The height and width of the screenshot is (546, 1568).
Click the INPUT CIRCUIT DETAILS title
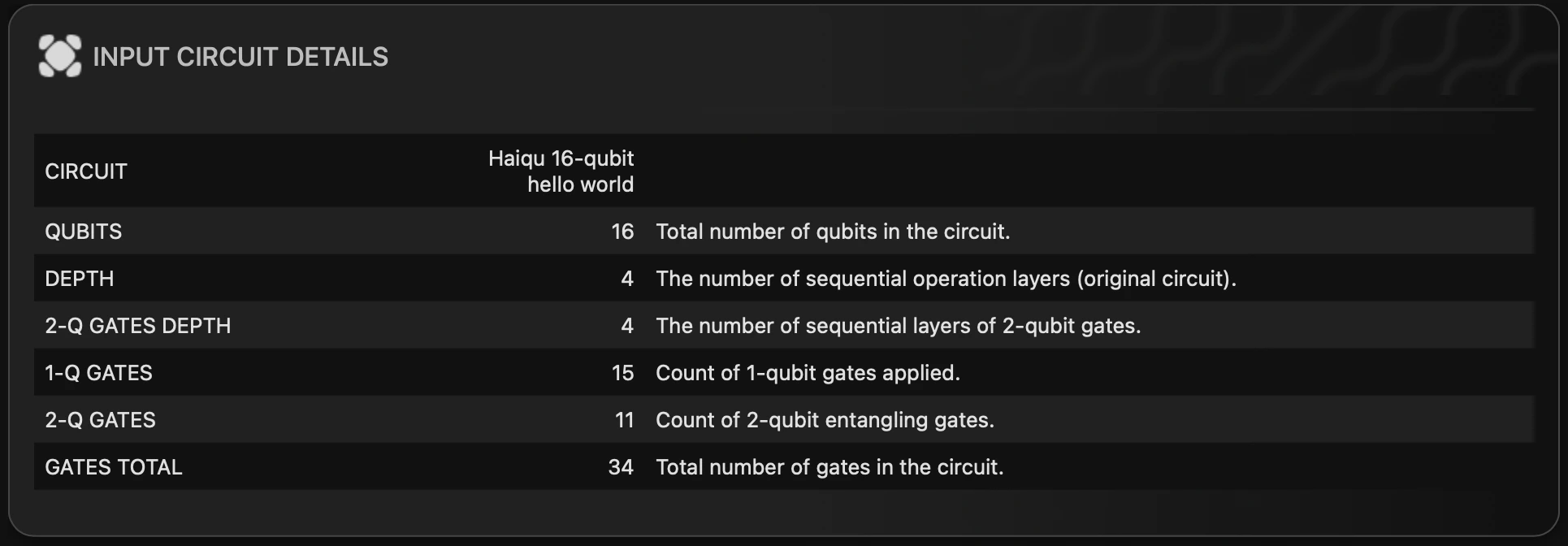tap(240, 57)
